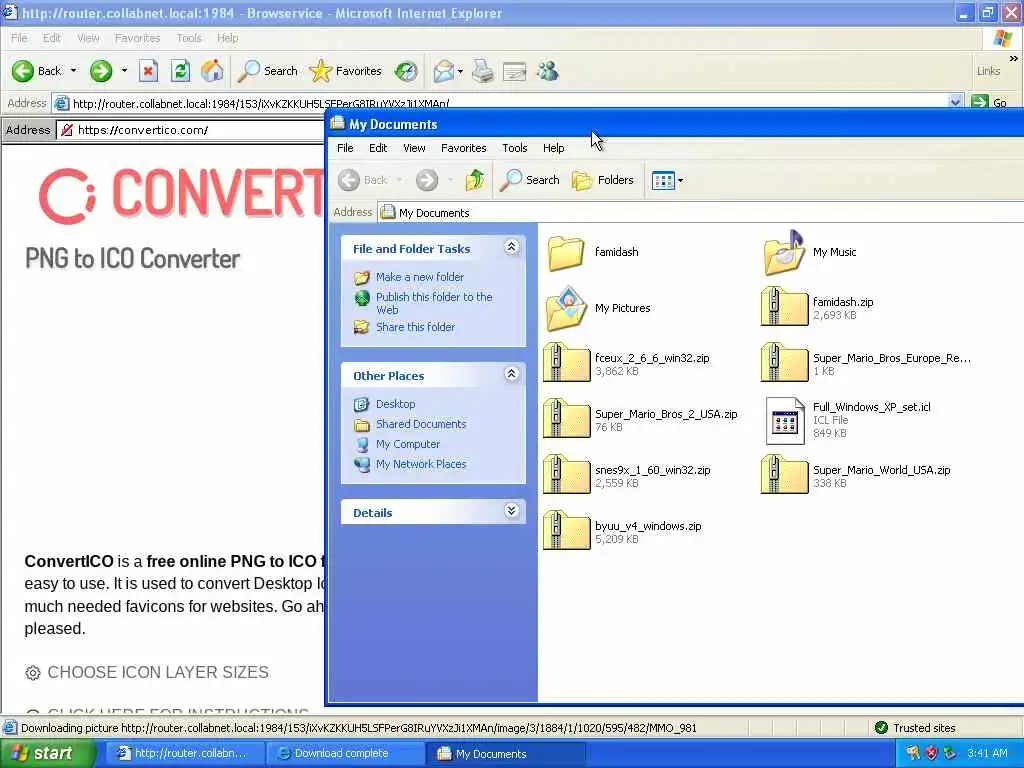The height and width of the screenshot is (768, 1024).
Task: Open View menu in My Documents
Action: [414, 148]
